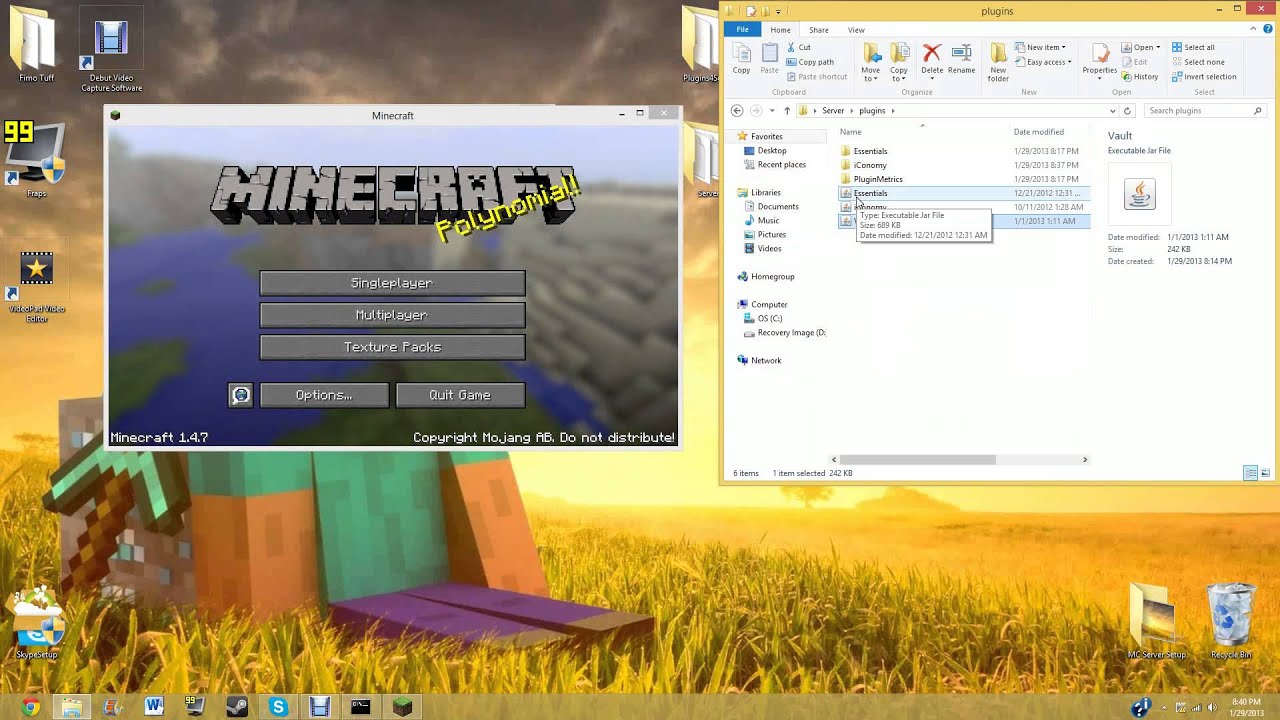This screenshot has height=720, width=1280.
Task: Click the New folder icon
Action: point(998,62)
